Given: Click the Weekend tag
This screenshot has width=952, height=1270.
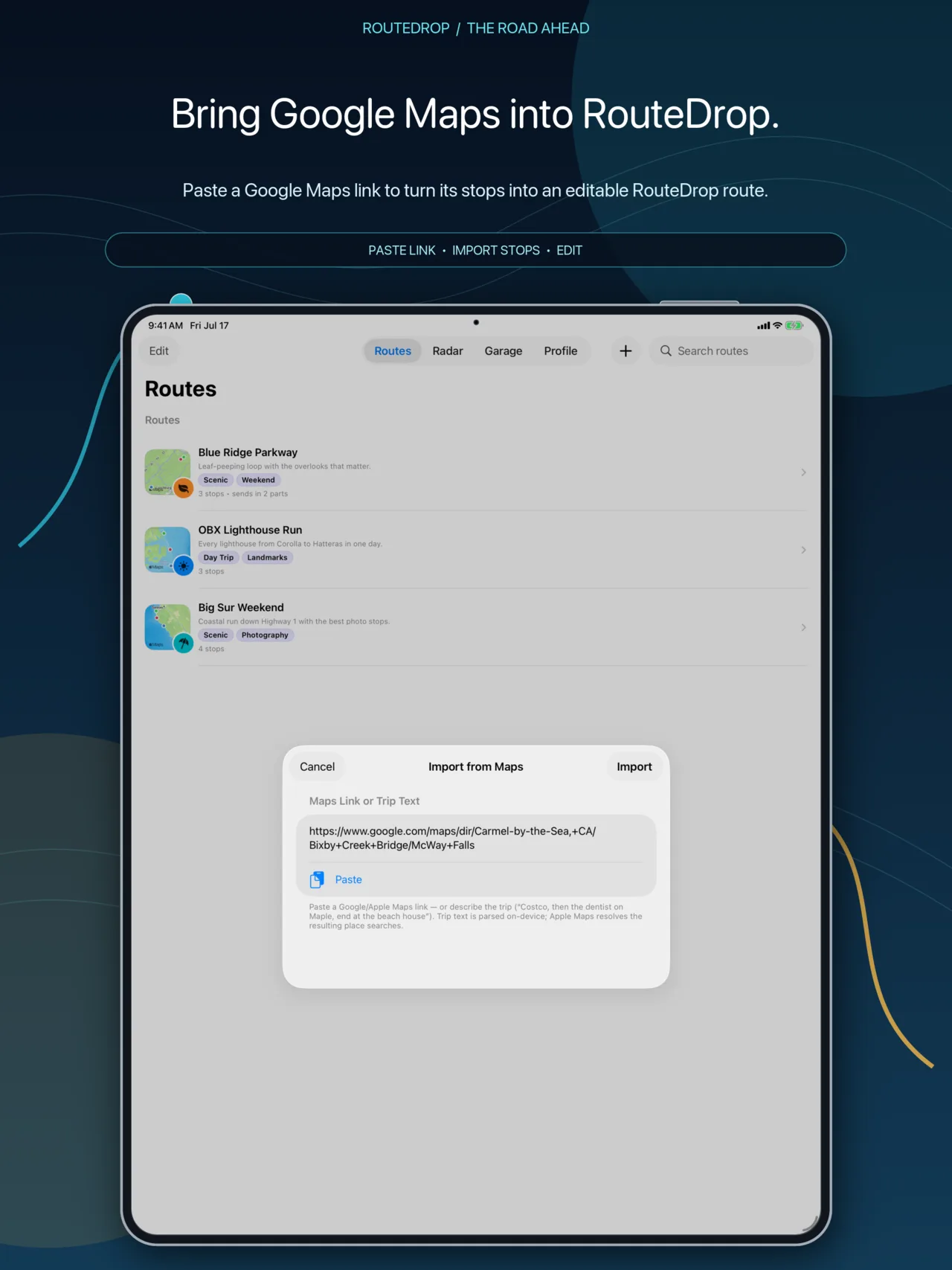Looking at the screenshot, I should pyautogui.click(x=258, y=480).
